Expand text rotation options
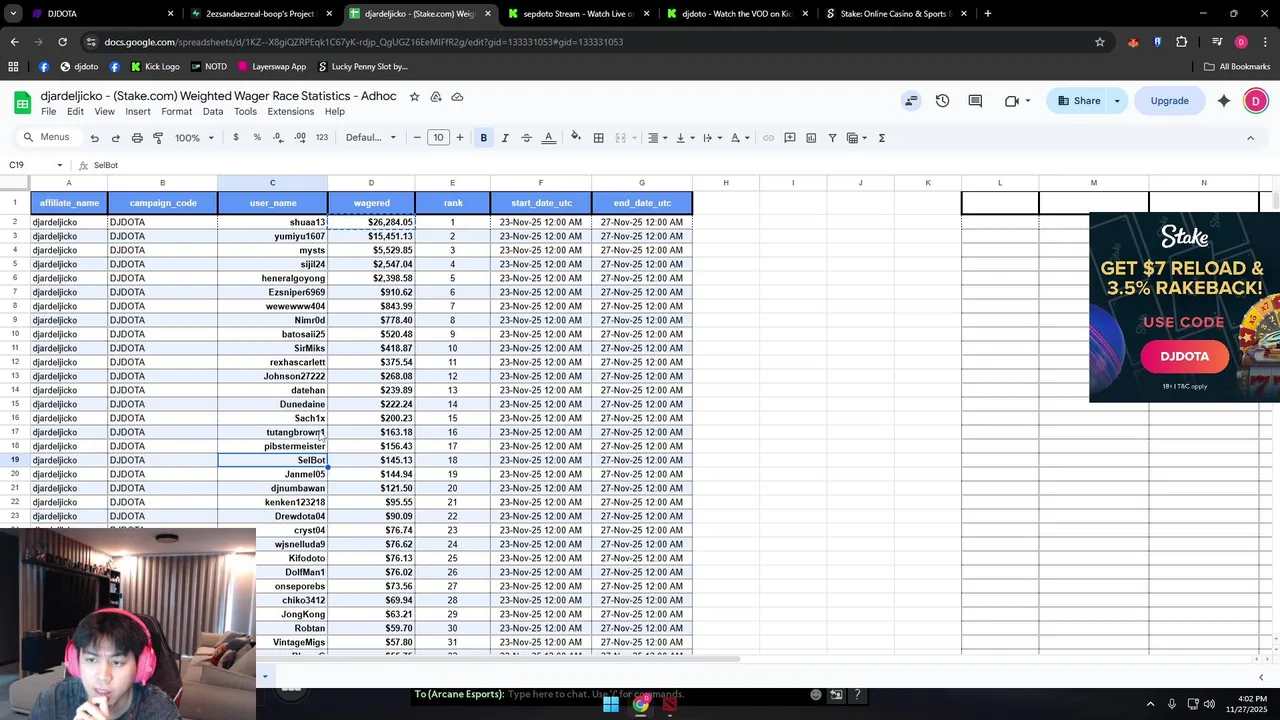 pyautogui.click(x=740, y=138)
